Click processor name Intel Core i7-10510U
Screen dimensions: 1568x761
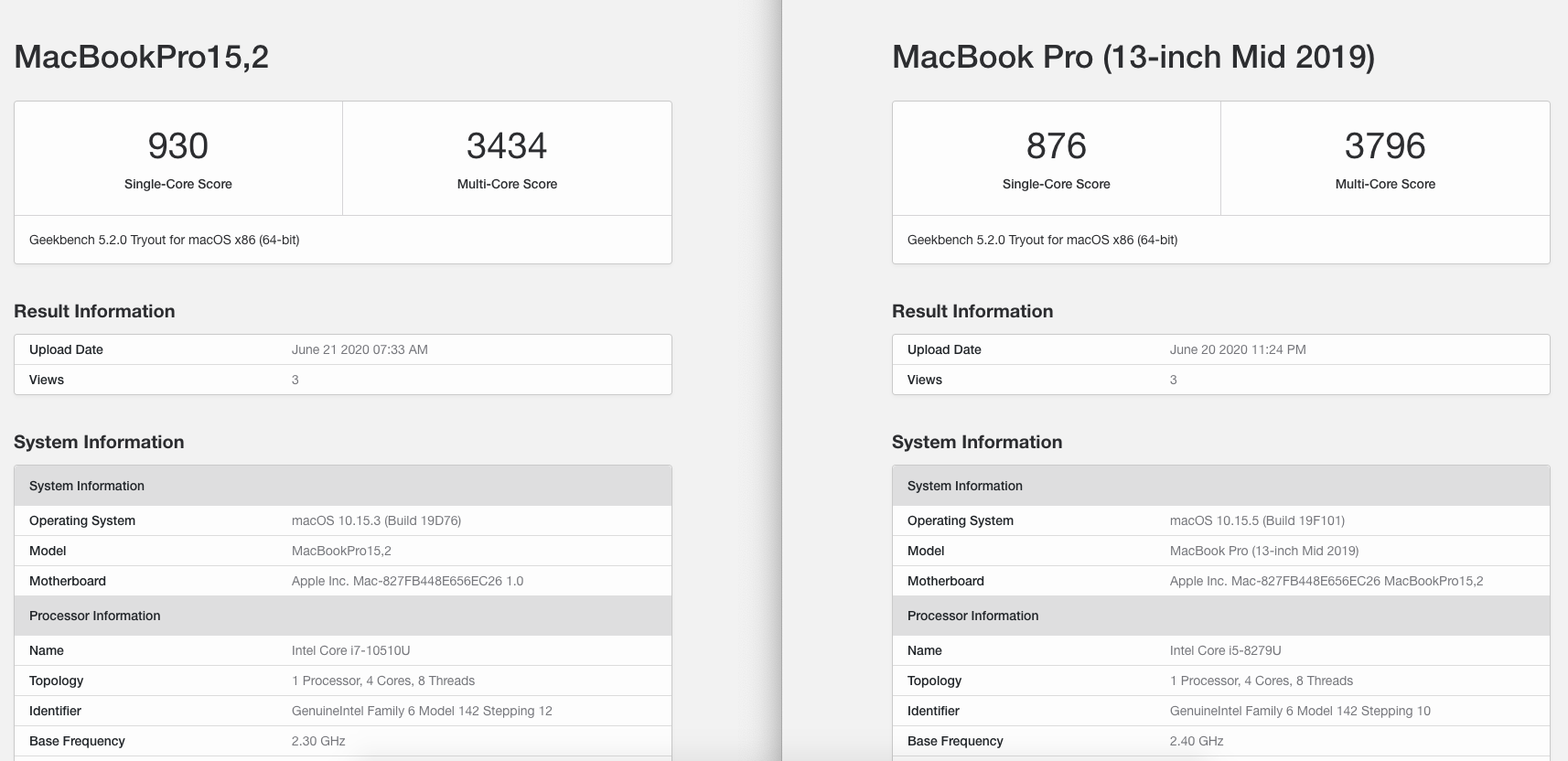350,650
